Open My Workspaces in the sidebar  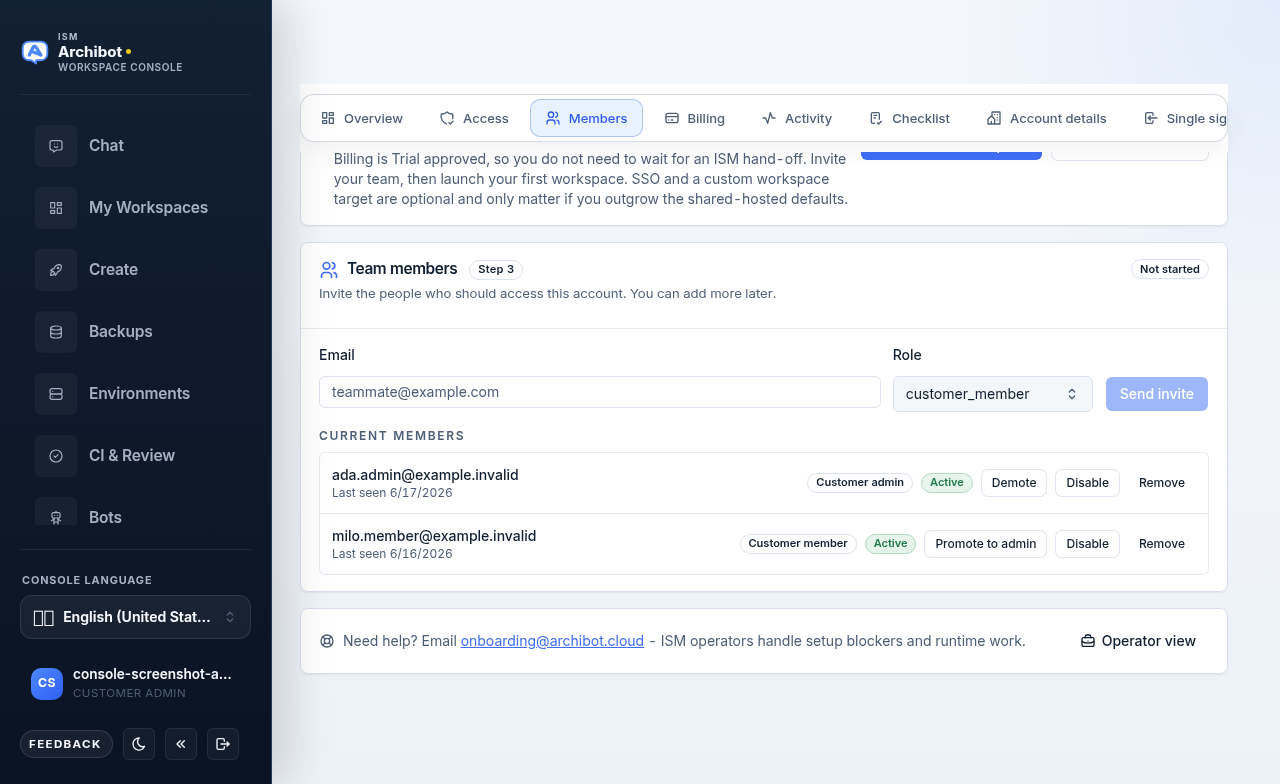point(135,207)
